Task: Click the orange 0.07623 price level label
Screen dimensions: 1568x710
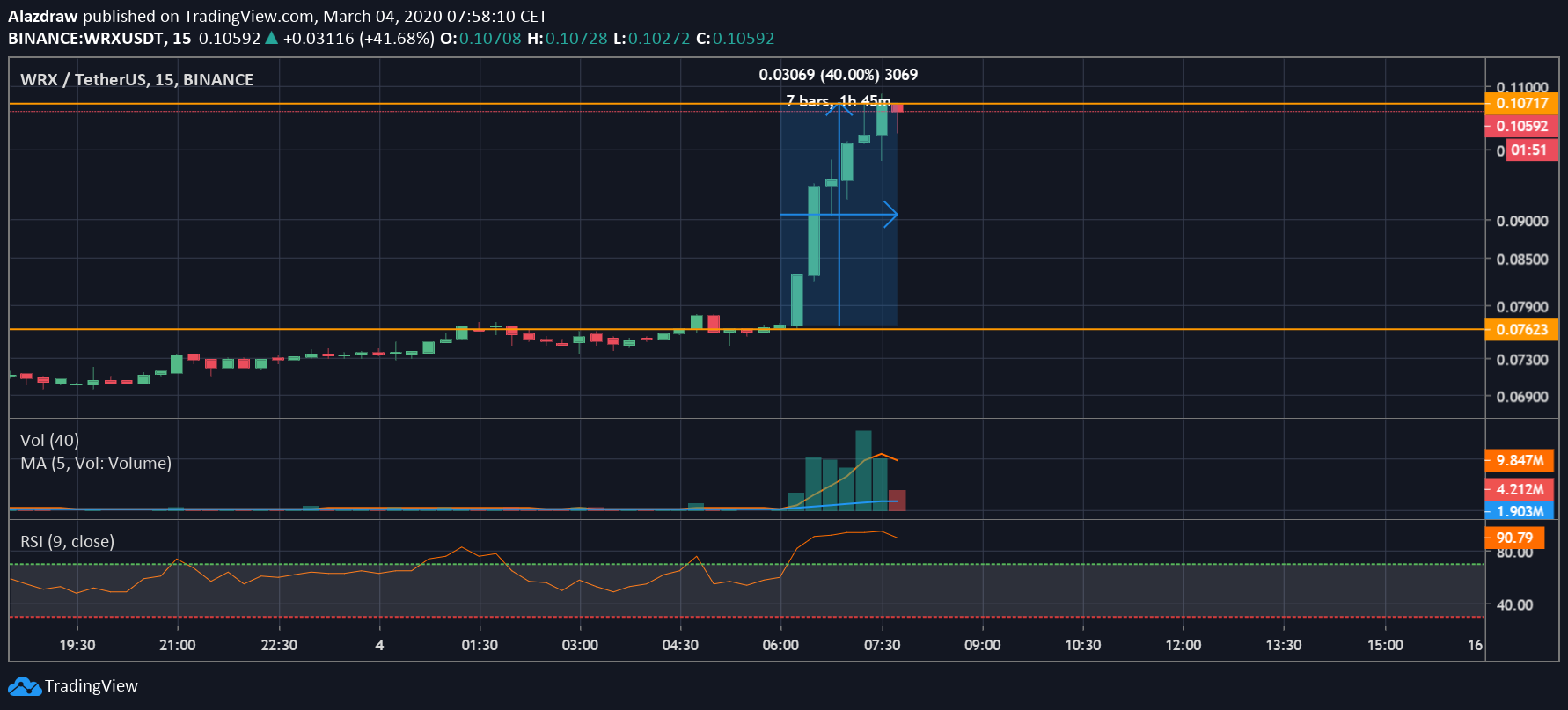Action: tap(1520, 330)
